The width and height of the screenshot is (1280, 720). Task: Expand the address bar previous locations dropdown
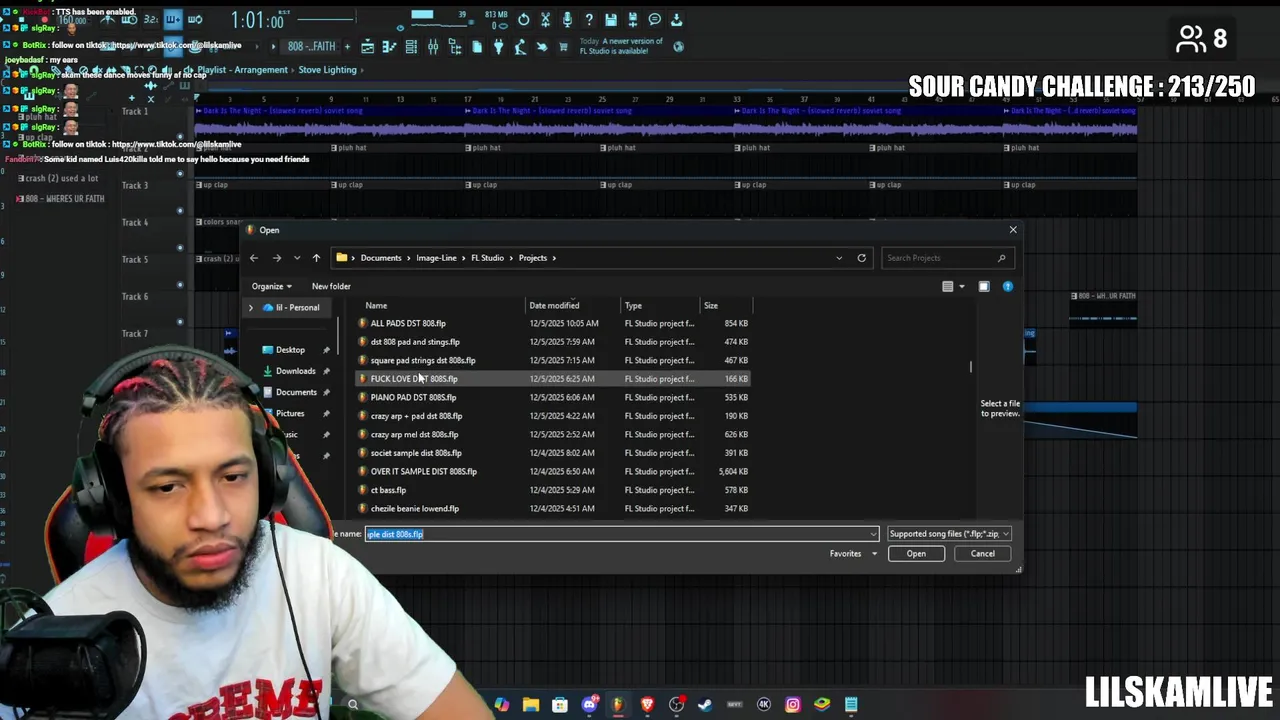839,258
